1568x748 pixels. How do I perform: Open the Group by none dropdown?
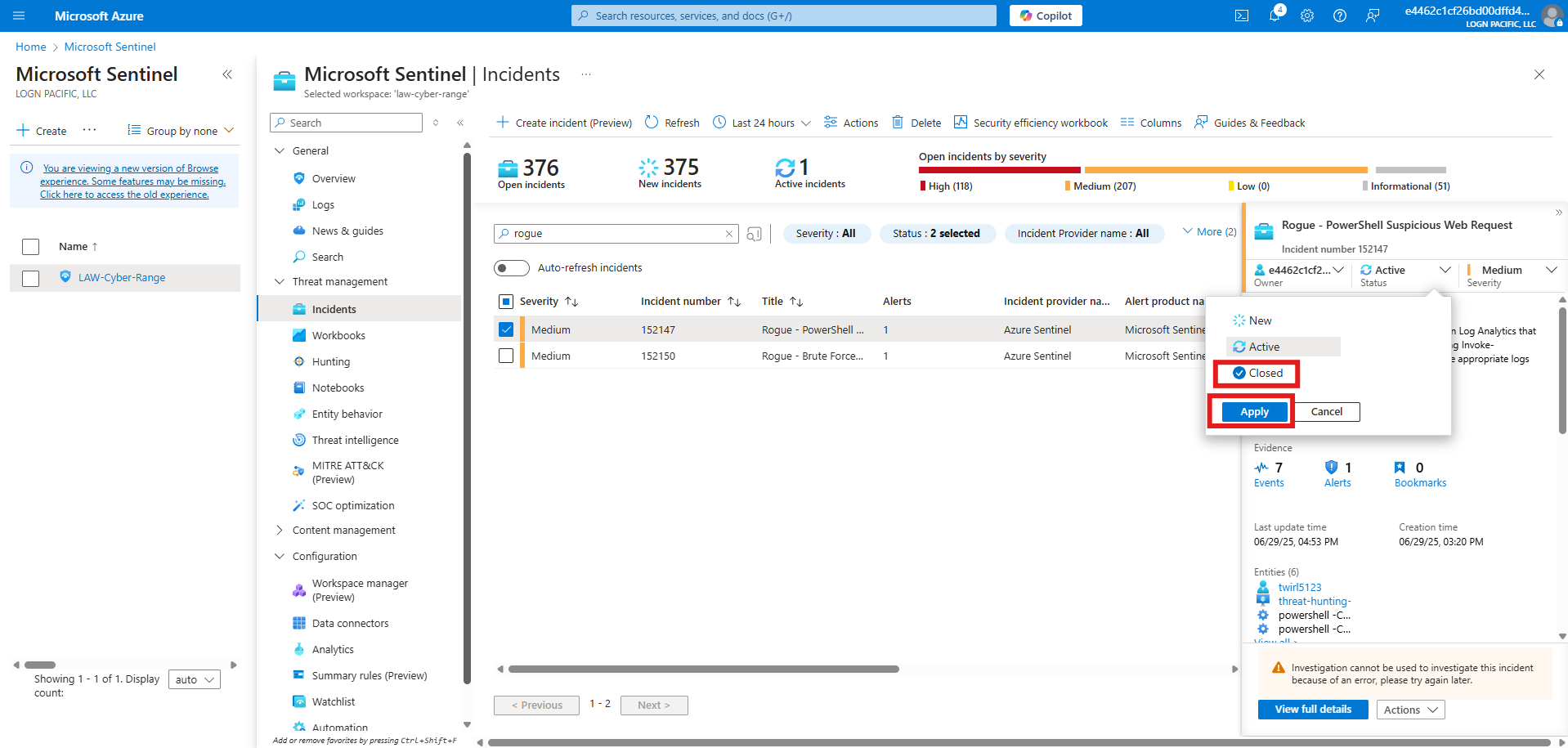point(181,131)
